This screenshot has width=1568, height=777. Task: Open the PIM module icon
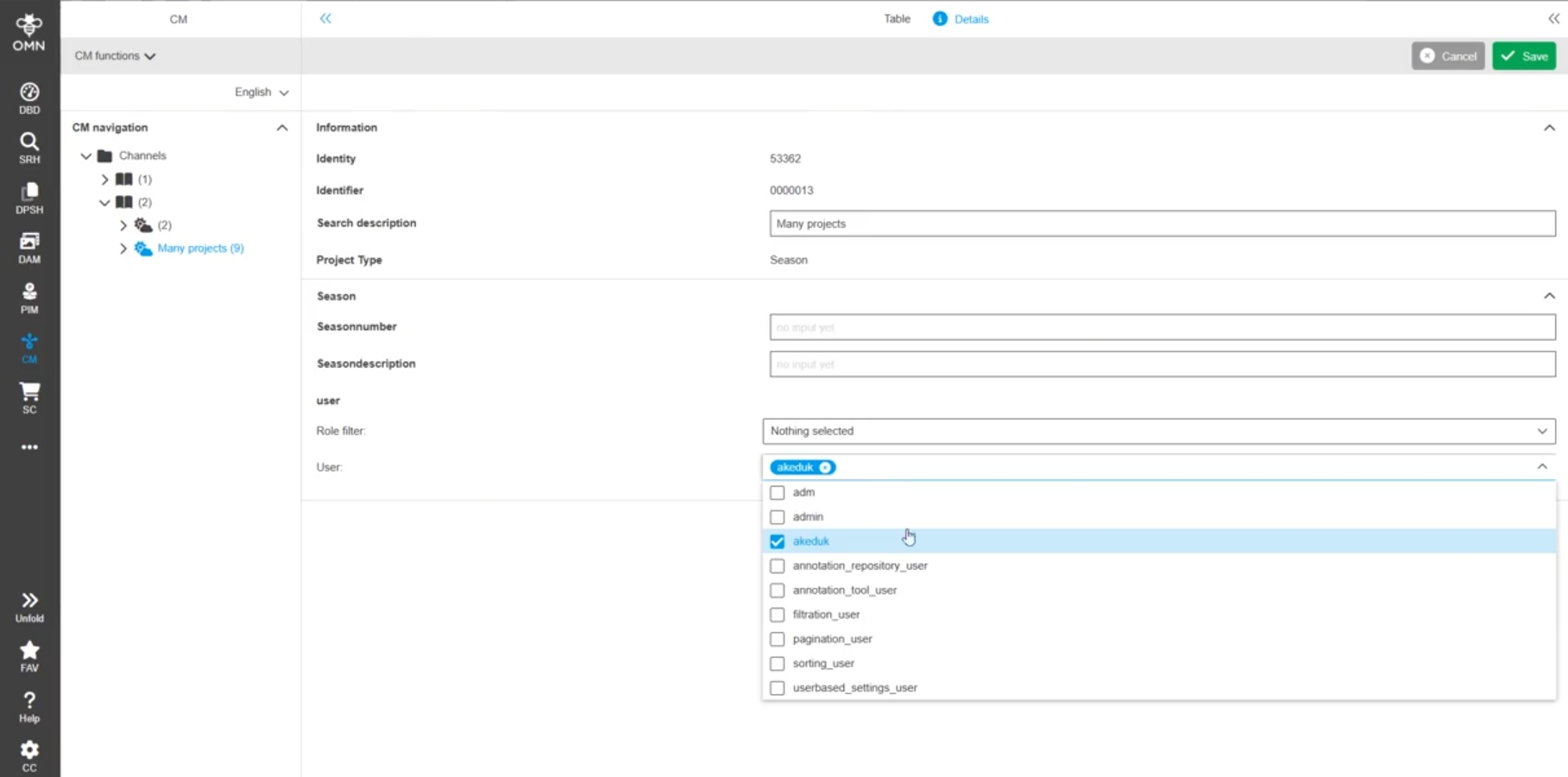point(29,297)
